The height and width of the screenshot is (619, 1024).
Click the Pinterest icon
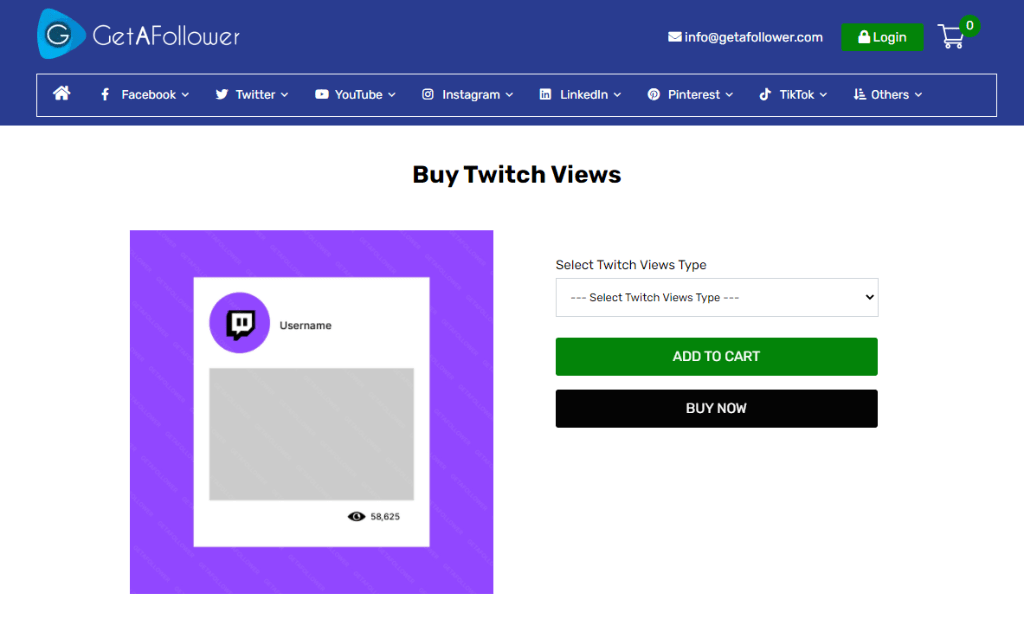(654, 94)
